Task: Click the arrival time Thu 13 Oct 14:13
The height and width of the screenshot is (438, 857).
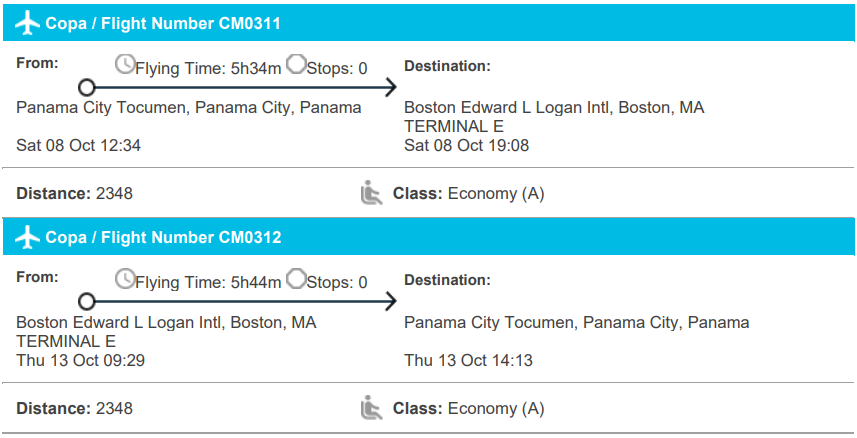Action: point(468,360)
